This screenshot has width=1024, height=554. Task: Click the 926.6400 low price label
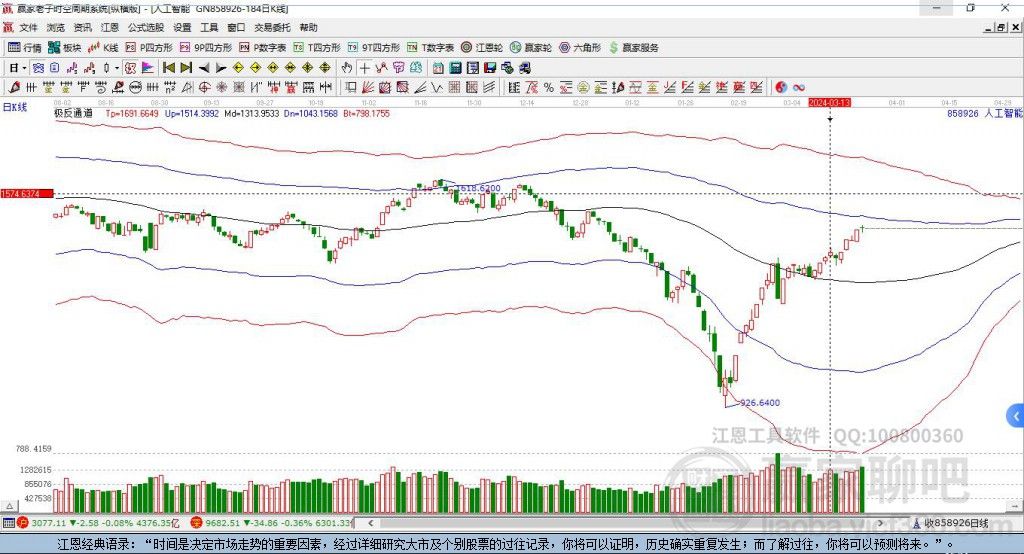[x=760, y=402]
